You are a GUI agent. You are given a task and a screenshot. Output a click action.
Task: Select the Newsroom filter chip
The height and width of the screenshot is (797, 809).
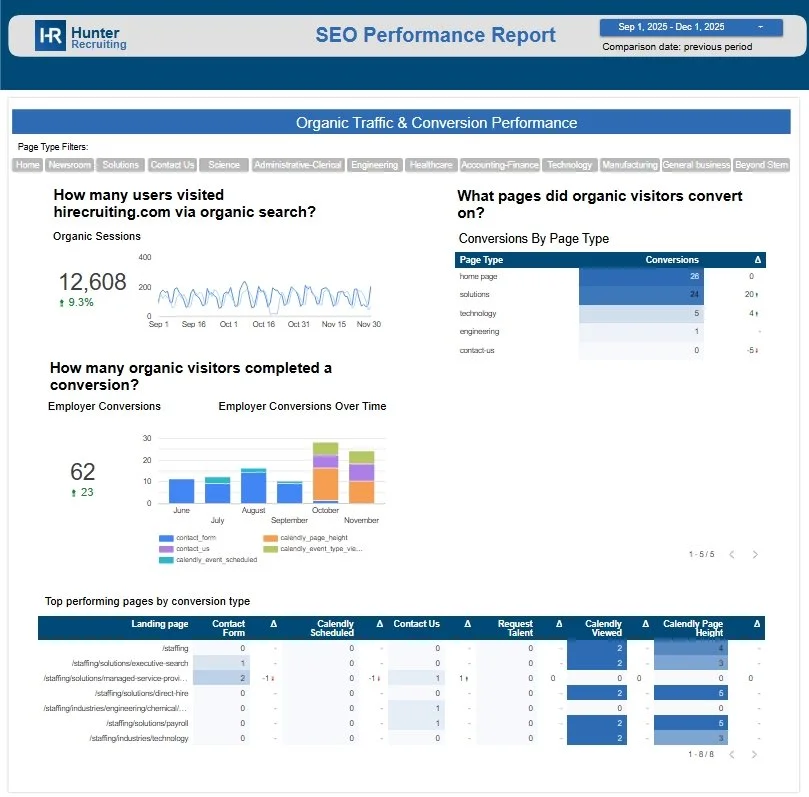tap(68, 165)
